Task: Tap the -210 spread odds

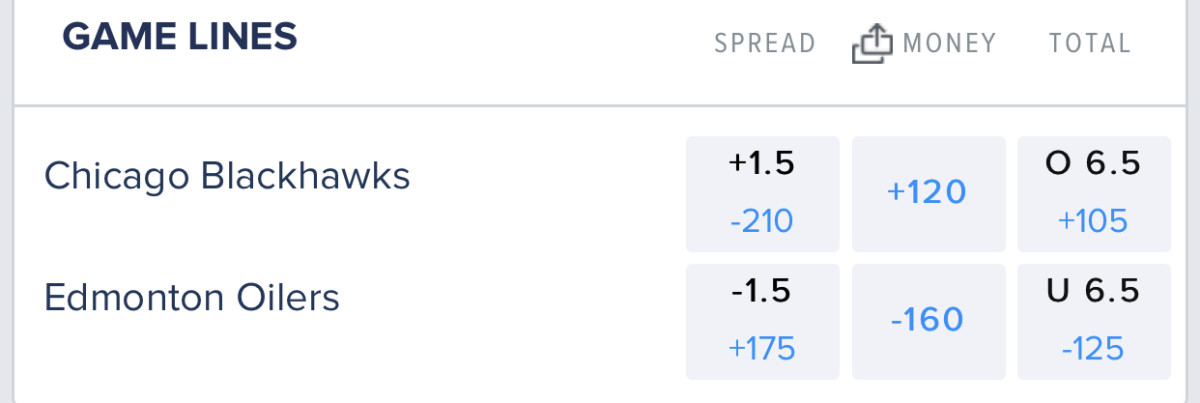Action: tap(762, 220)
